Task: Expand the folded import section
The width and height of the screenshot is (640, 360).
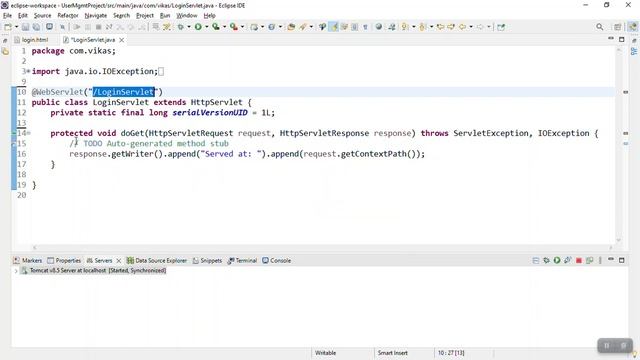Action: point(28,71)
